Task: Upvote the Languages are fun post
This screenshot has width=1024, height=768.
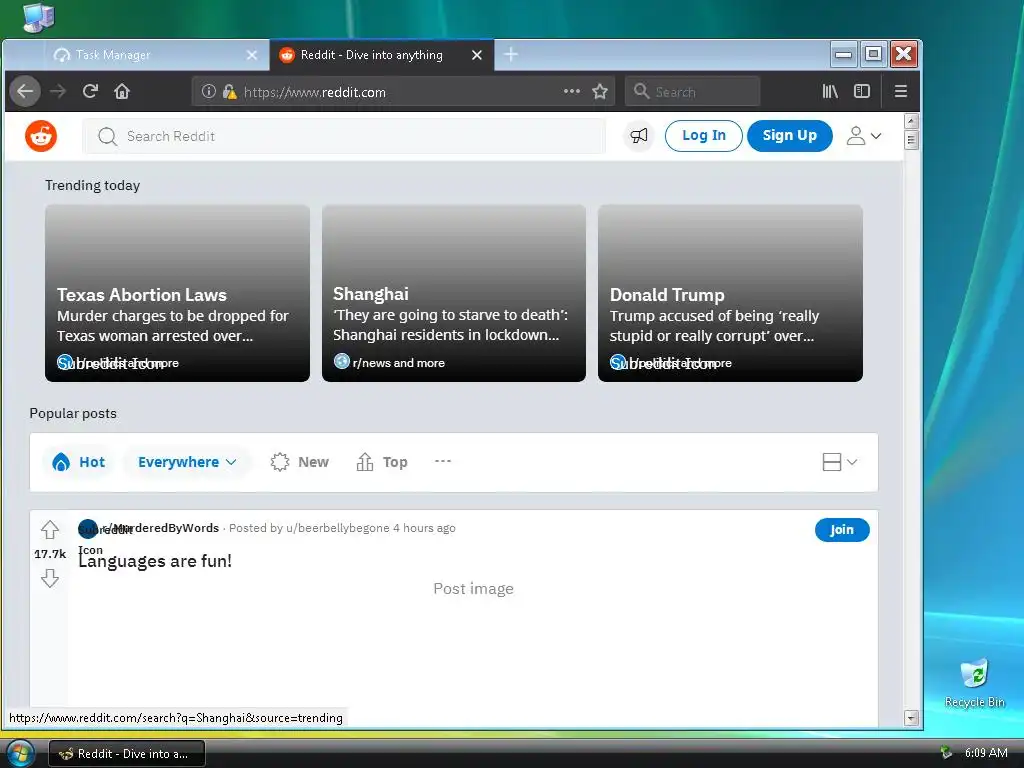Action: point(50,529)
